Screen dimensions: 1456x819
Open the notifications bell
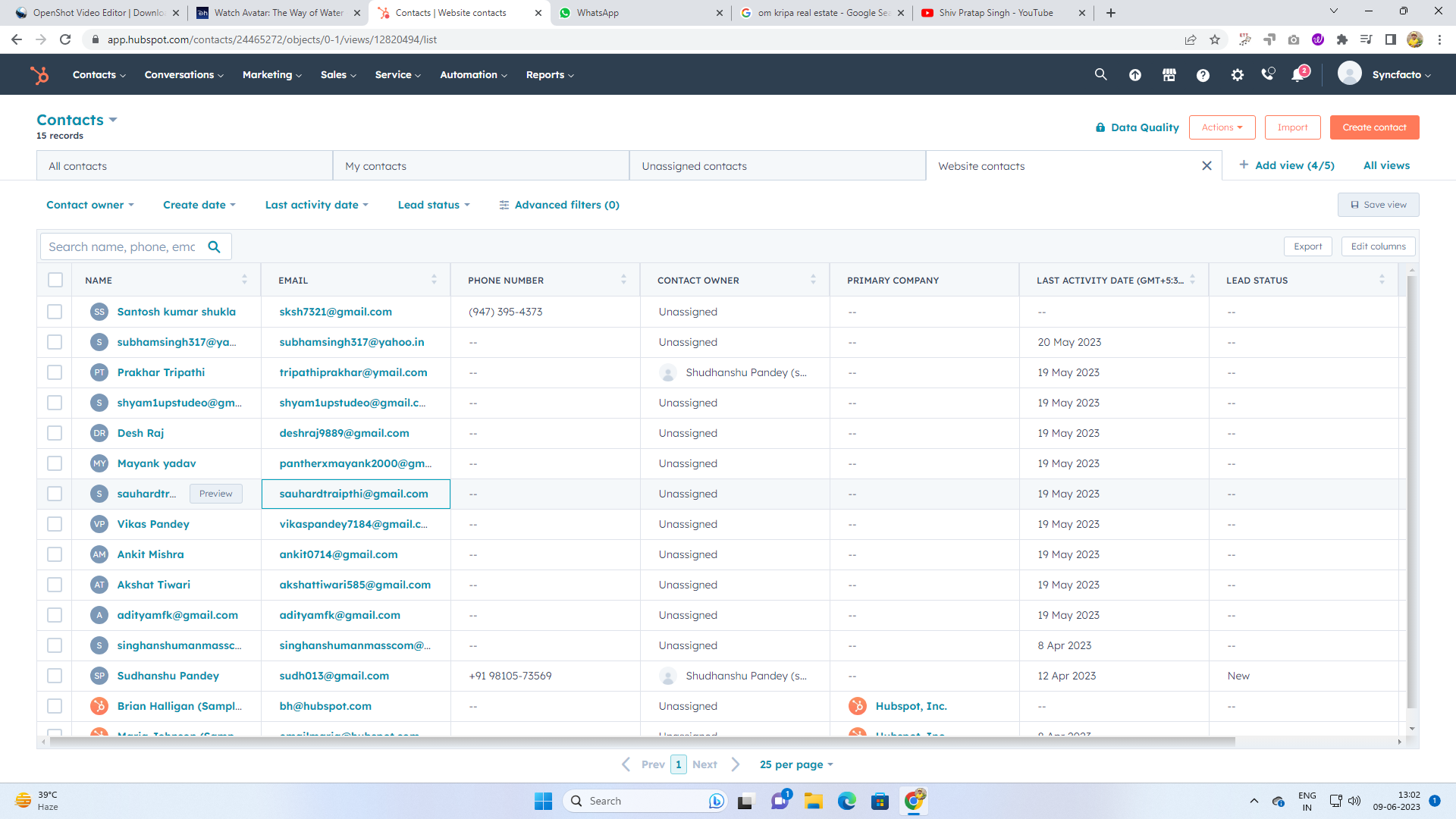pyautogui.click(x=1298, y=75)
